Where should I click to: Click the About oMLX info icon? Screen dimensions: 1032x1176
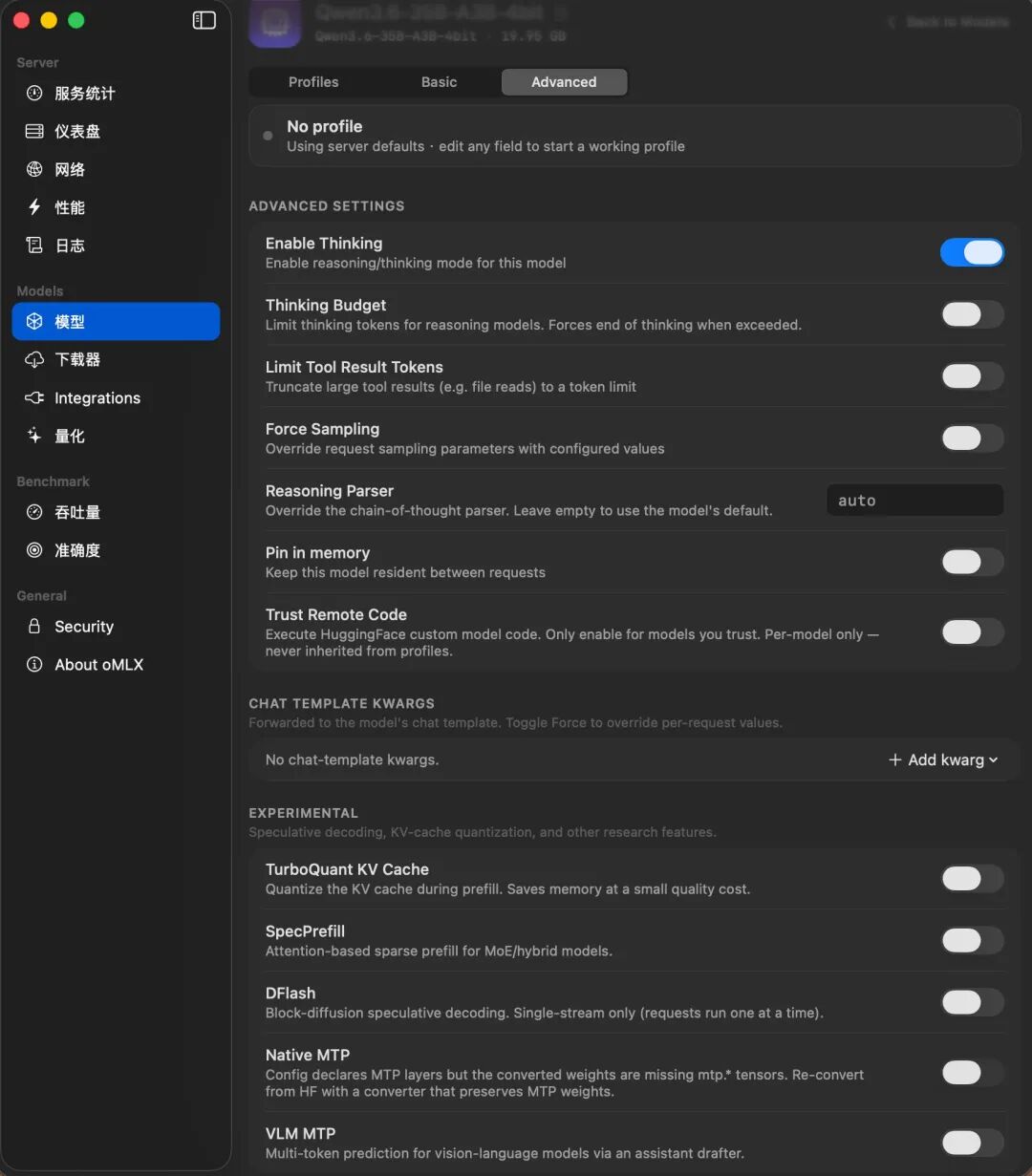34,664
